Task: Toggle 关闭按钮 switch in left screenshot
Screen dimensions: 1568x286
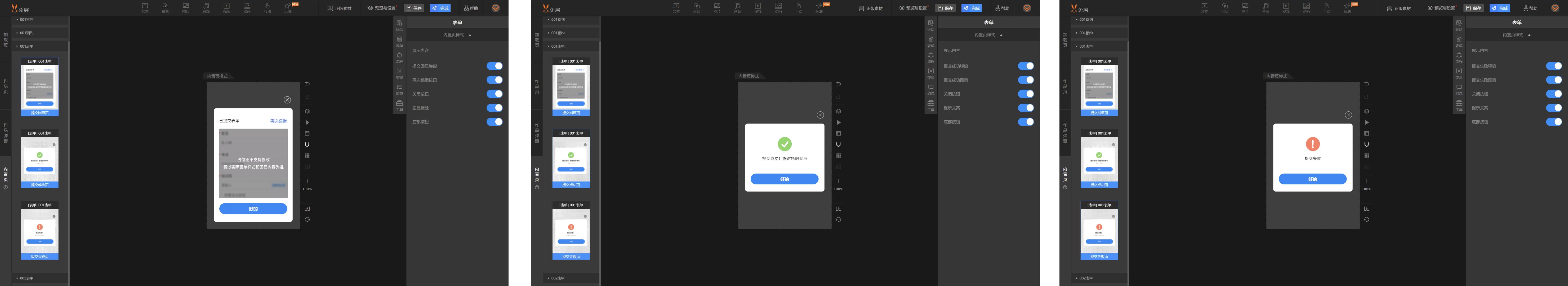Action: [x=494, y=94]
